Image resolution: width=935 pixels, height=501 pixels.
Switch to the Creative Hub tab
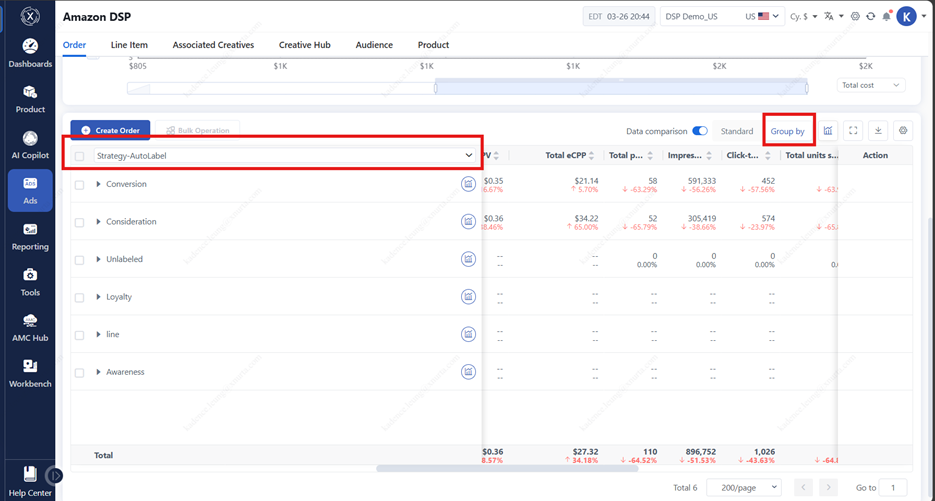pos(304,45)
